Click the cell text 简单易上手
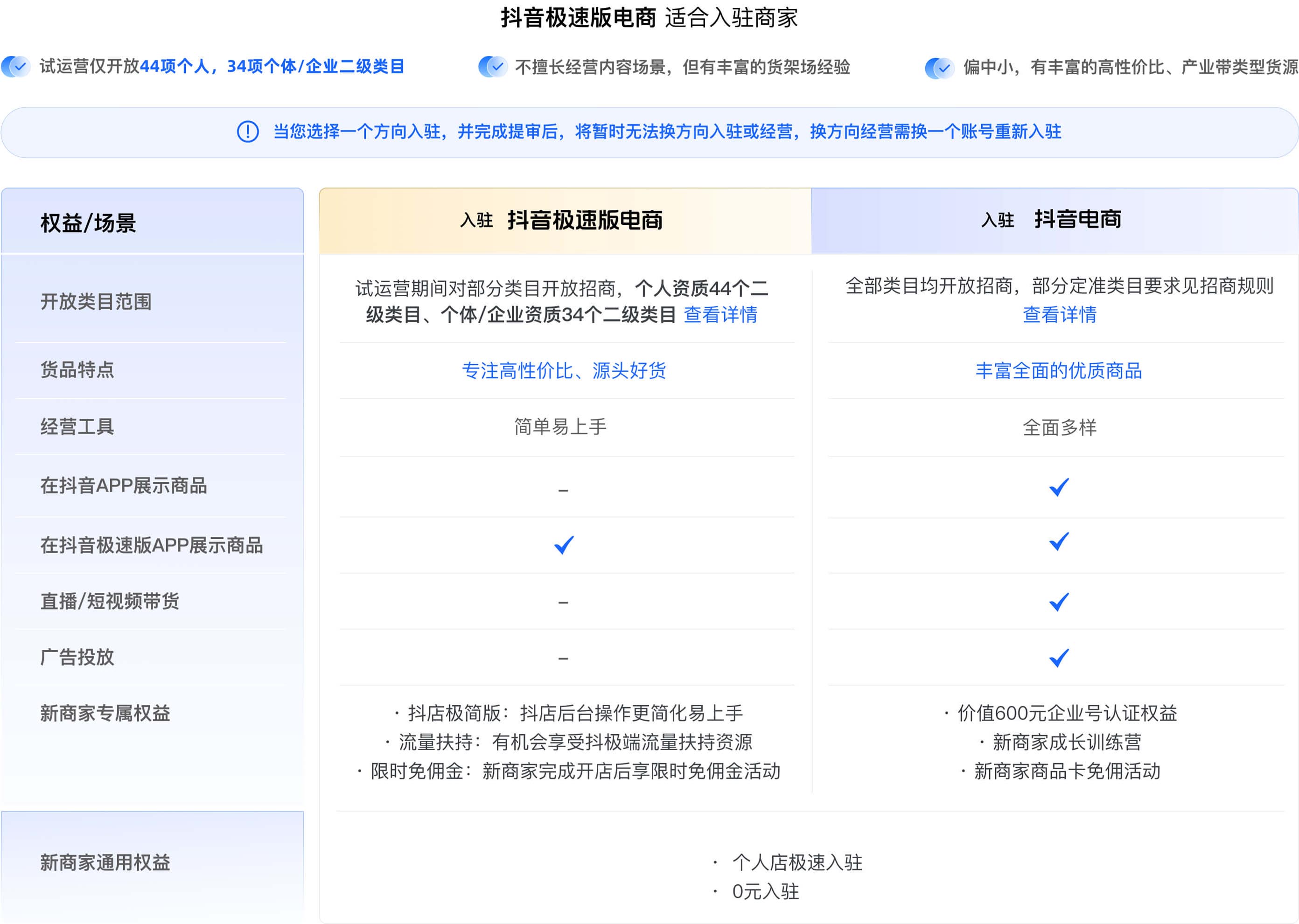 point(560,427)
